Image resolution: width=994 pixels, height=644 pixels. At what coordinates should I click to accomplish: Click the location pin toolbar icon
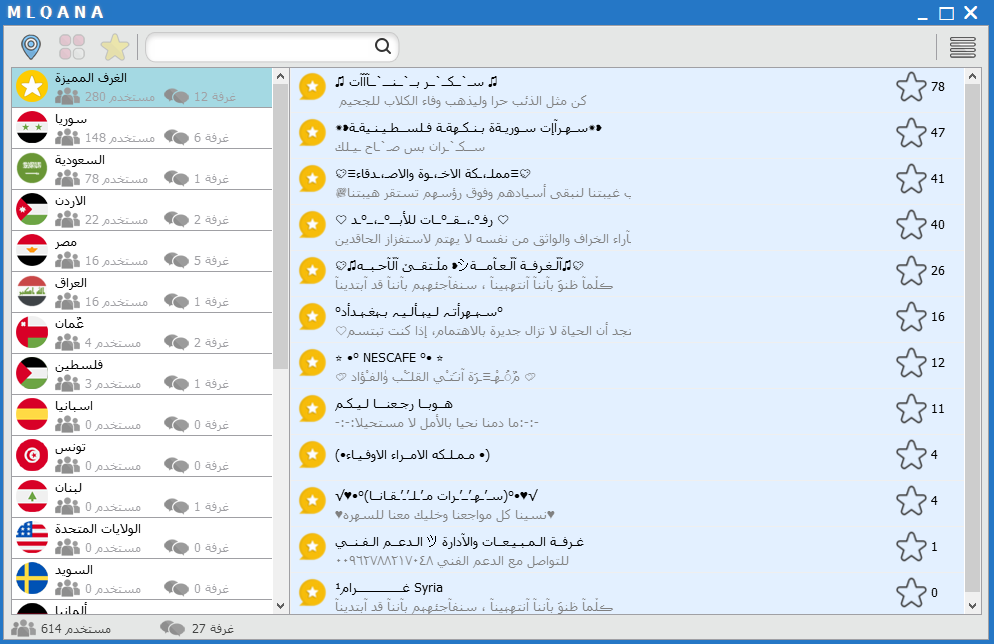coord(30,47)
